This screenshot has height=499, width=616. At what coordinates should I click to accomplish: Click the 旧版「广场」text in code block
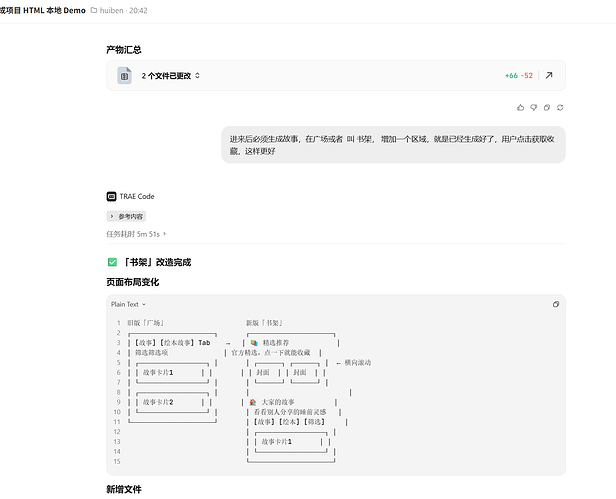[x=146, y=323]
